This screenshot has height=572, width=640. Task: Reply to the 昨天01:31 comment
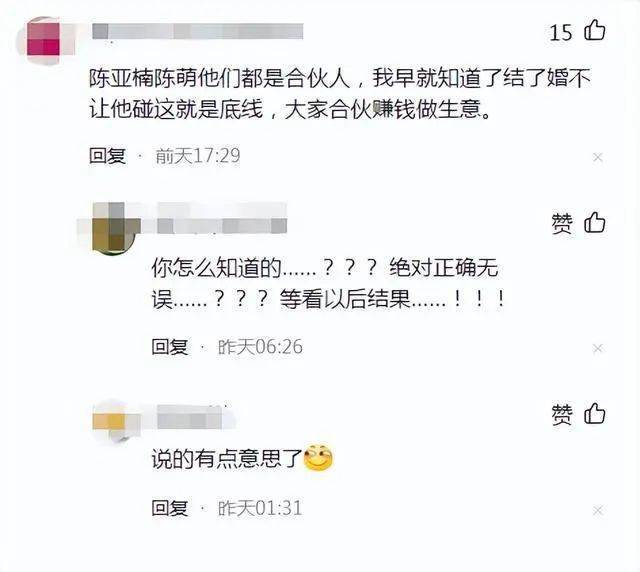tap(170, 508)
